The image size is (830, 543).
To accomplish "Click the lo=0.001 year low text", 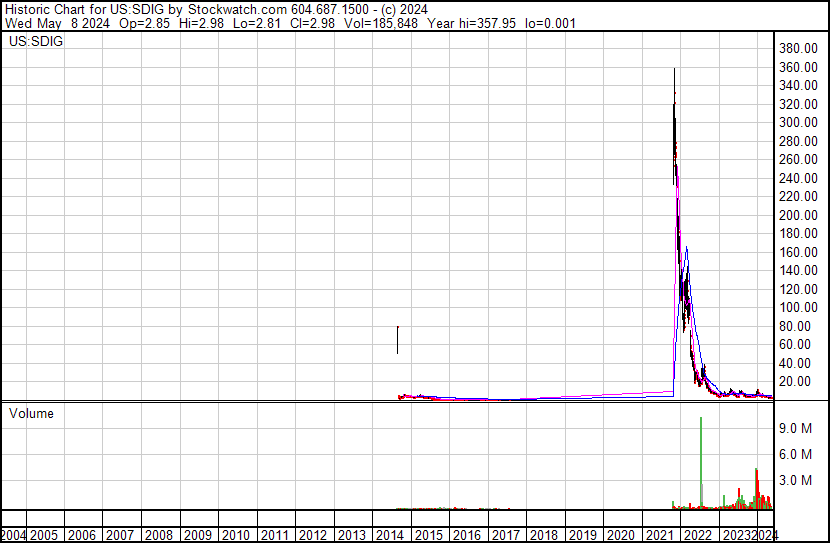I will pos(550,23).
